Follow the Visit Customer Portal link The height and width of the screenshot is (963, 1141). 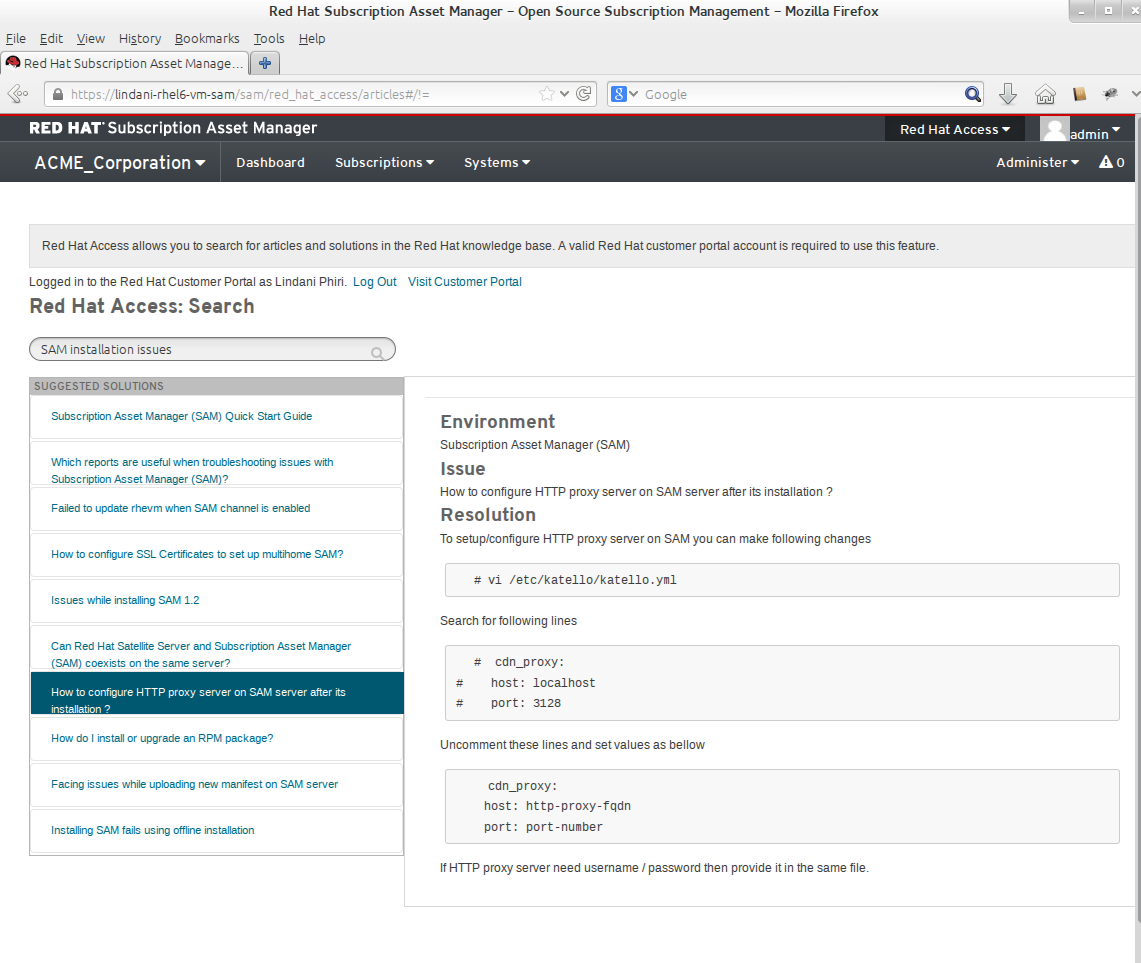[x=464, y=282]
